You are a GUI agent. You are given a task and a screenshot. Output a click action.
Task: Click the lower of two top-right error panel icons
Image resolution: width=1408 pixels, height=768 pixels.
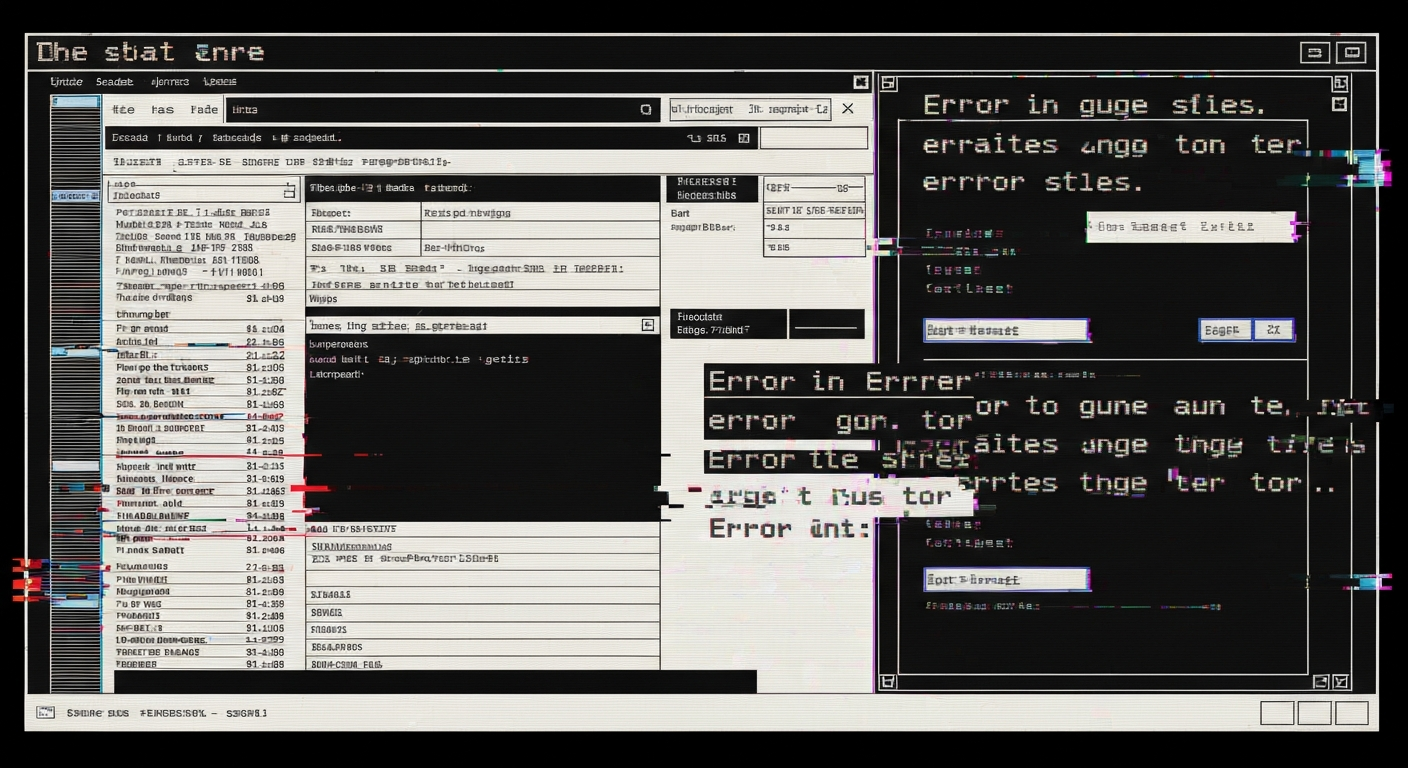click(1340, 104)
